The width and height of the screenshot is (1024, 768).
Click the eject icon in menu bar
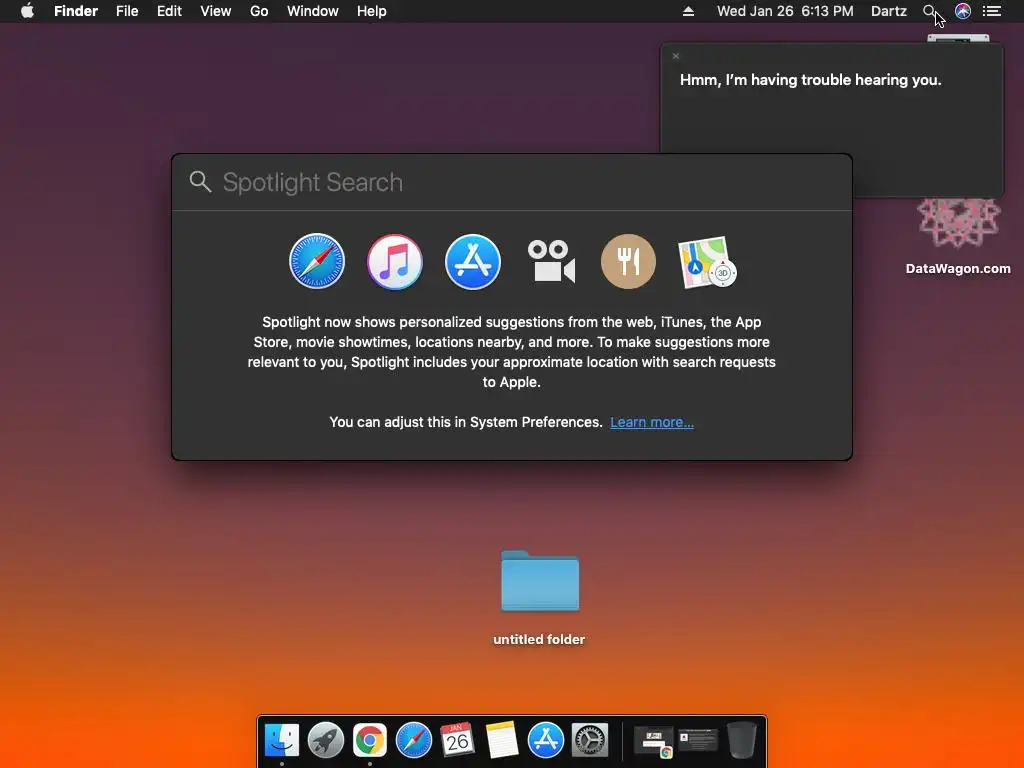coord(688,11)
